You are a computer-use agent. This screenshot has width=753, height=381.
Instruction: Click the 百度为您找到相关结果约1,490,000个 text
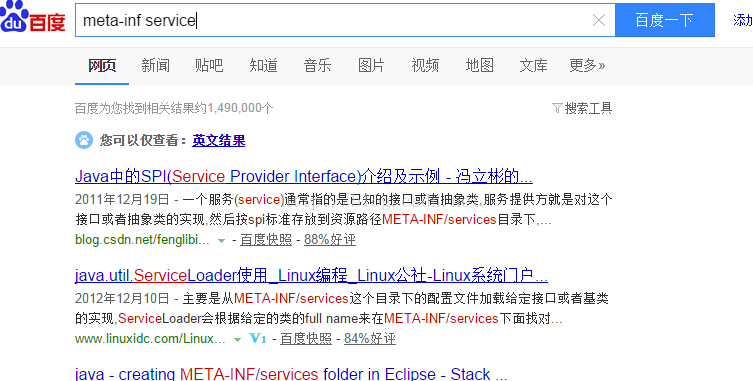click(x=174, y=108)
